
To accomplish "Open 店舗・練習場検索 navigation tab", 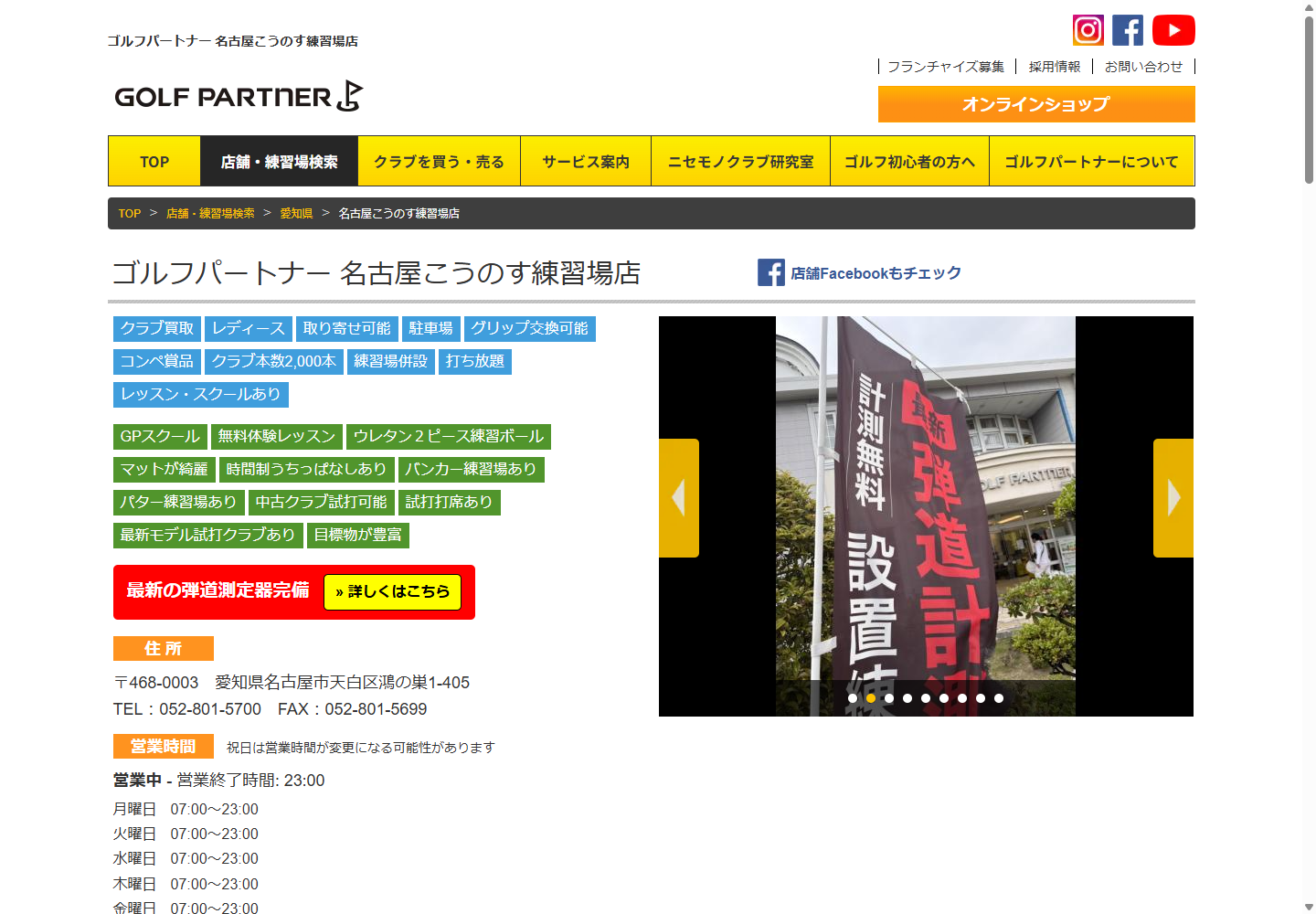I will [279, 162].
